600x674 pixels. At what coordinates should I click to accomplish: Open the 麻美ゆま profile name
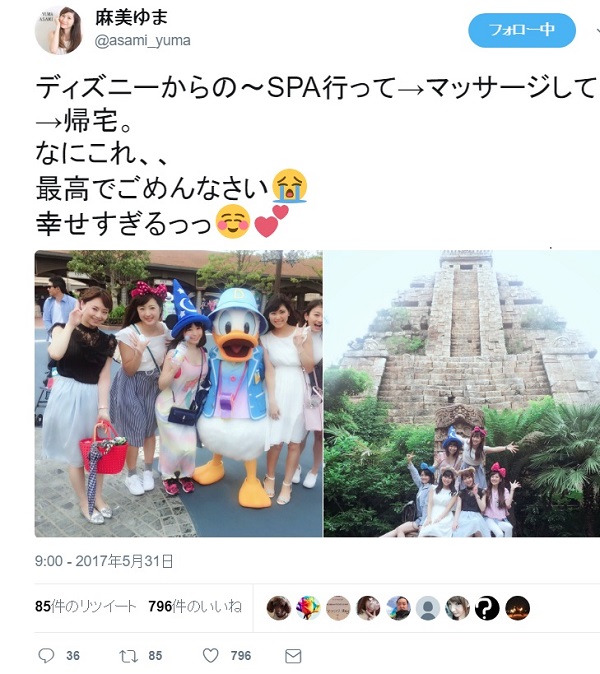(131, 18)
